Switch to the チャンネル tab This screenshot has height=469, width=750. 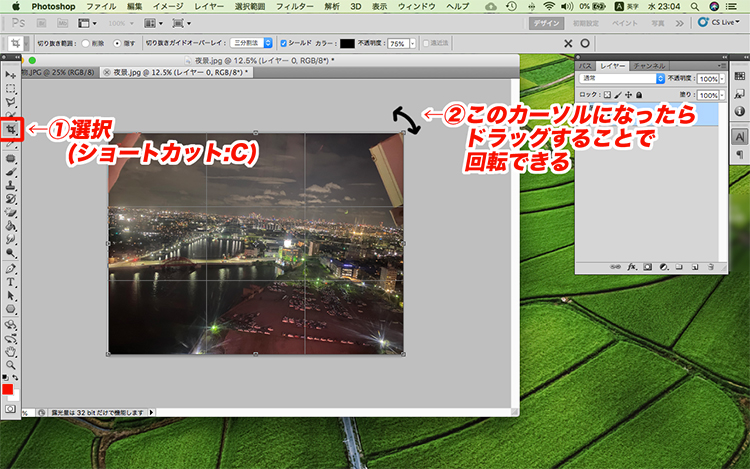click(649, 66)
